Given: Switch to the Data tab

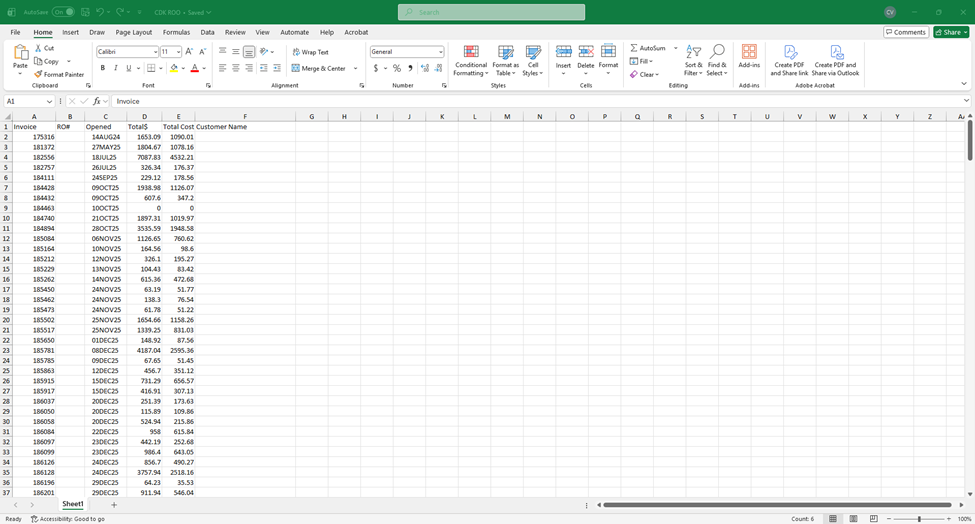Looking at the screenshot, I should pyautogui.click(x=207, y=32).
